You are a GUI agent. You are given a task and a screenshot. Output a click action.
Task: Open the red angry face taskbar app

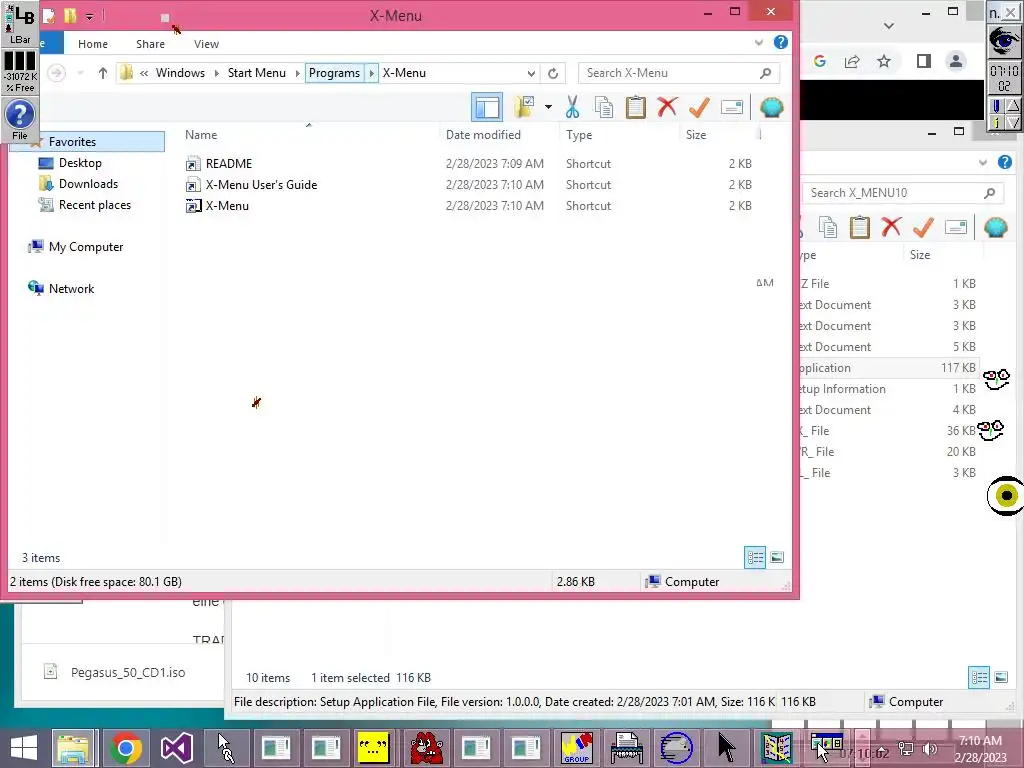point(426,748)
